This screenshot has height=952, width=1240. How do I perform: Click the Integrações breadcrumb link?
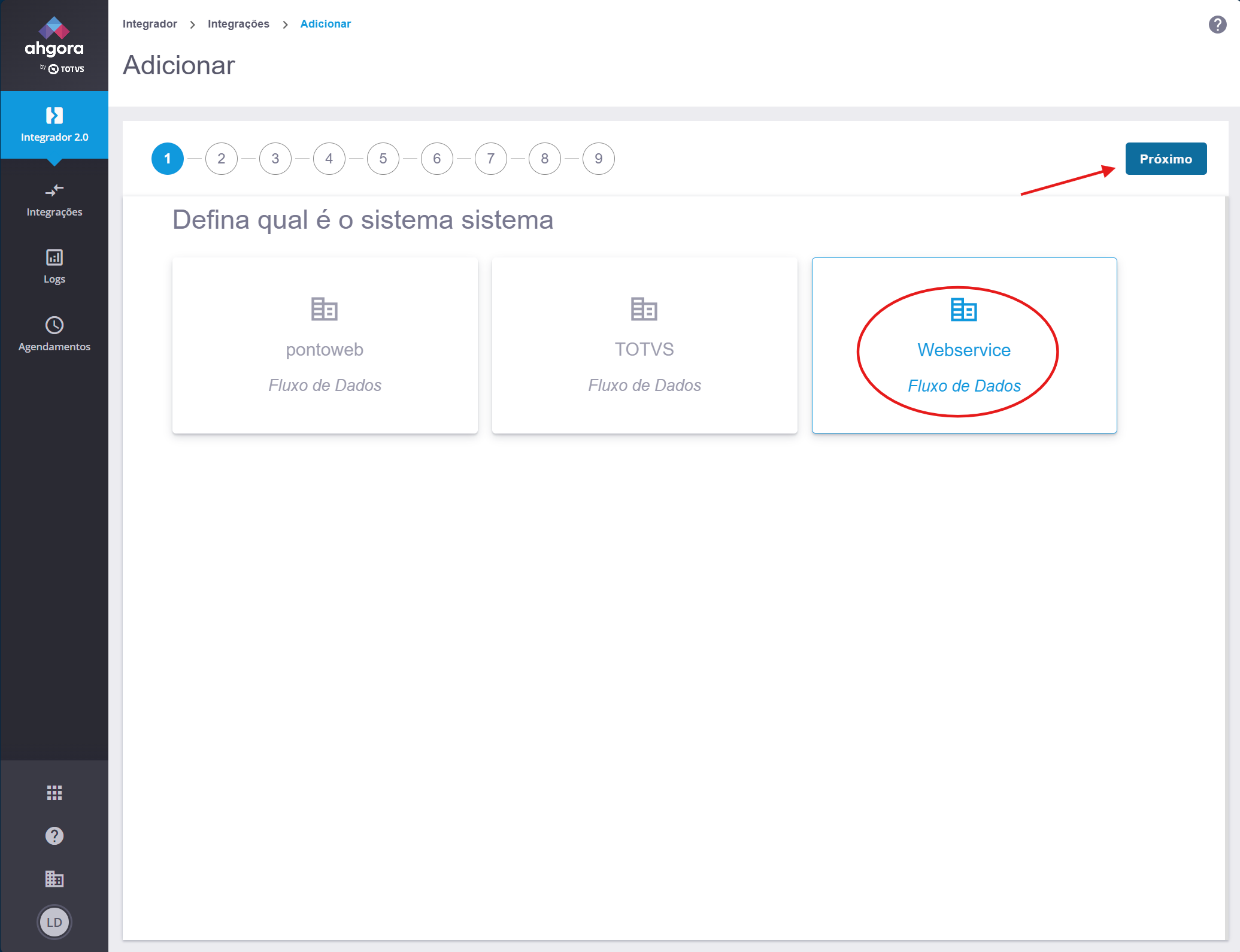(238, 24)
